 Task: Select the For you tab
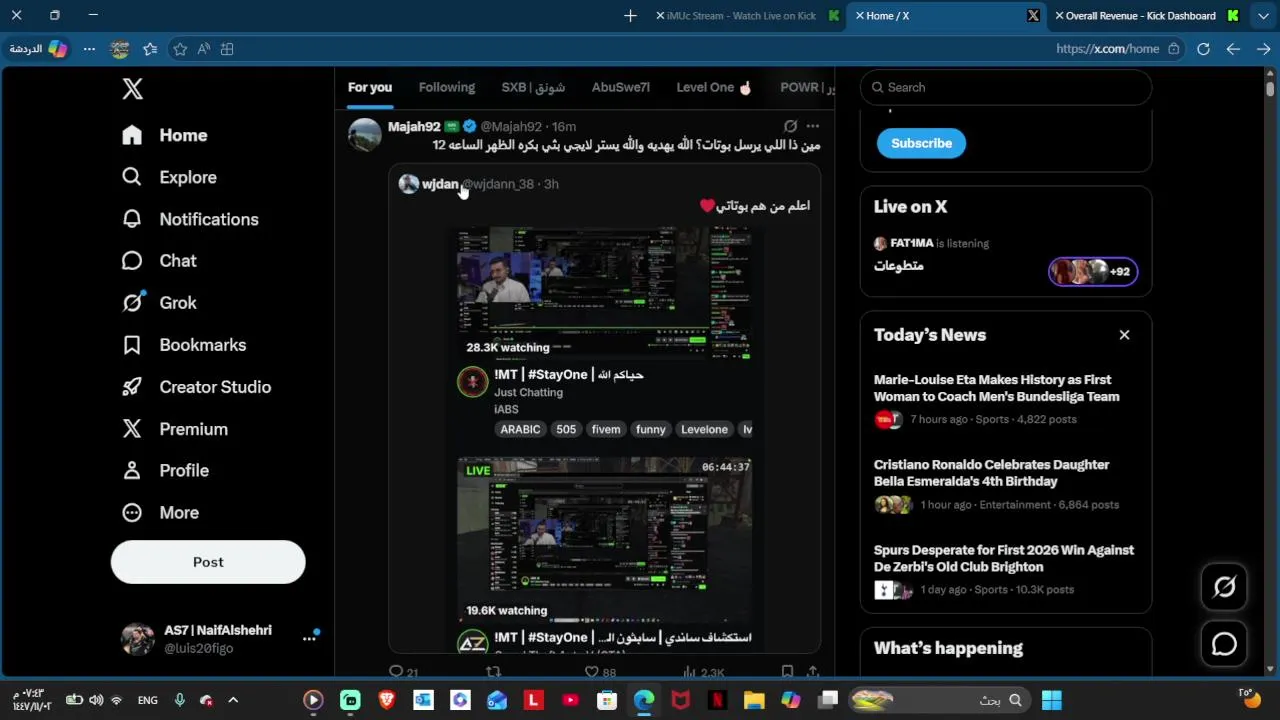370,88
